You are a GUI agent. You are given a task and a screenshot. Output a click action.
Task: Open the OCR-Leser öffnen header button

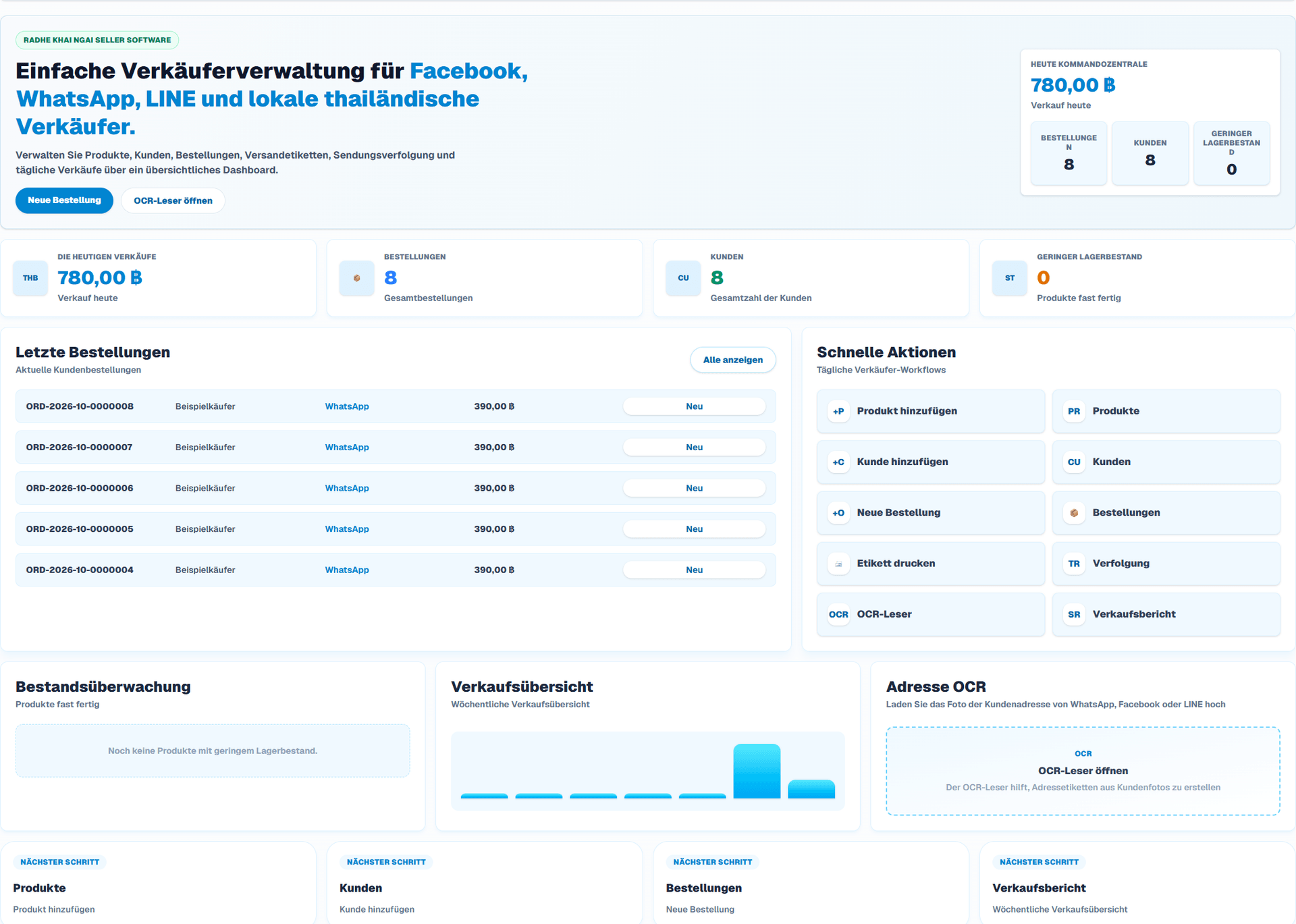[x=173, y=200]
